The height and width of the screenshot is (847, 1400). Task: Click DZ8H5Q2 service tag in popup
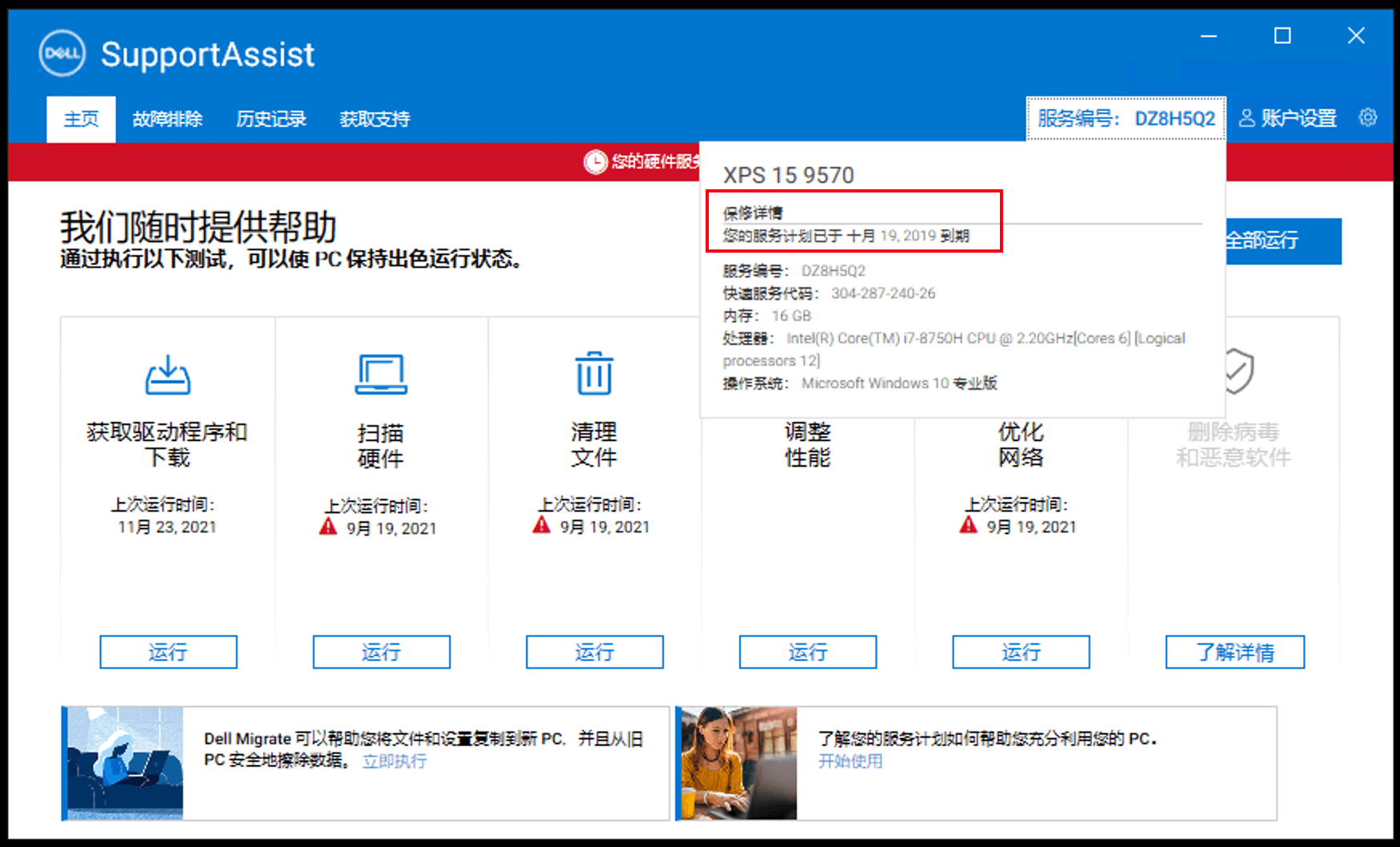833,271
